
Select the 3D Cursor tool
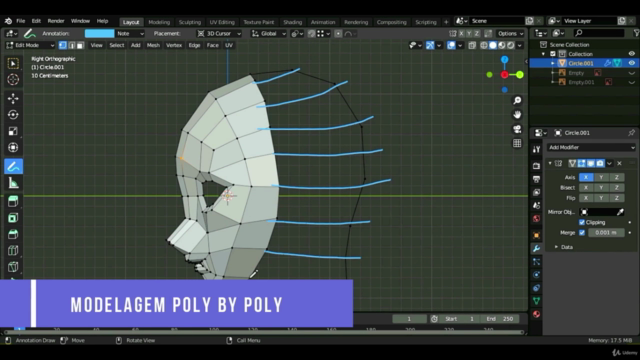pyautogui.click(x=13, y=79)
